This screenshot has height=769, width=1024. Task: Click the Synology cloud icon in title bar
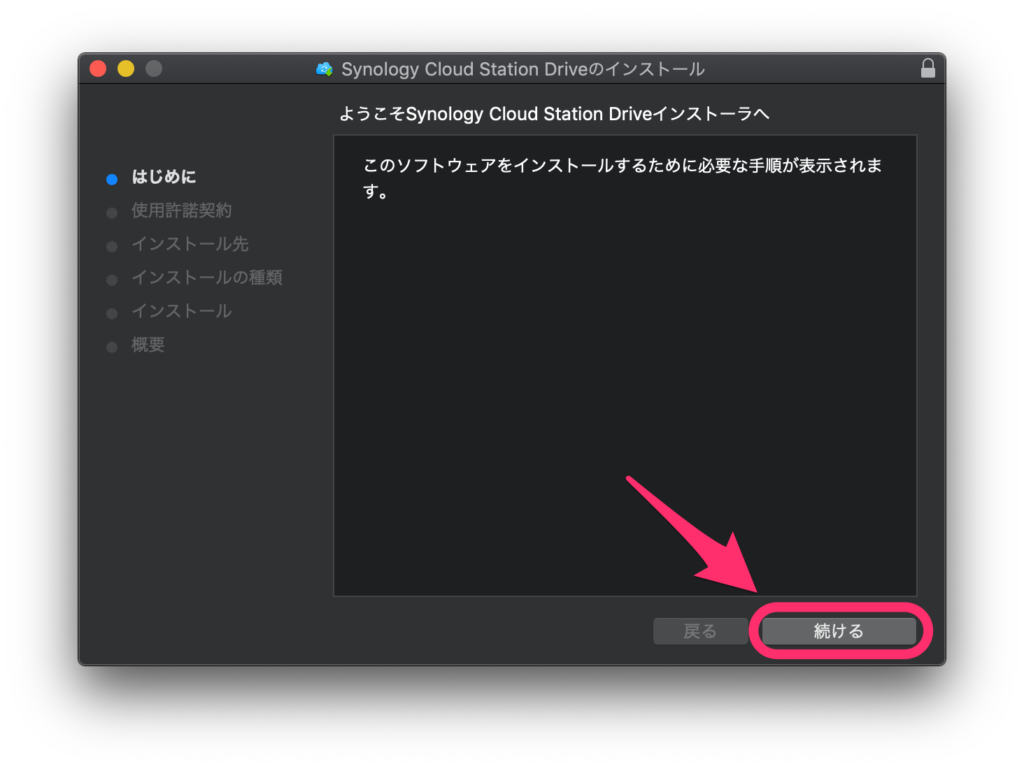[324, 69]
